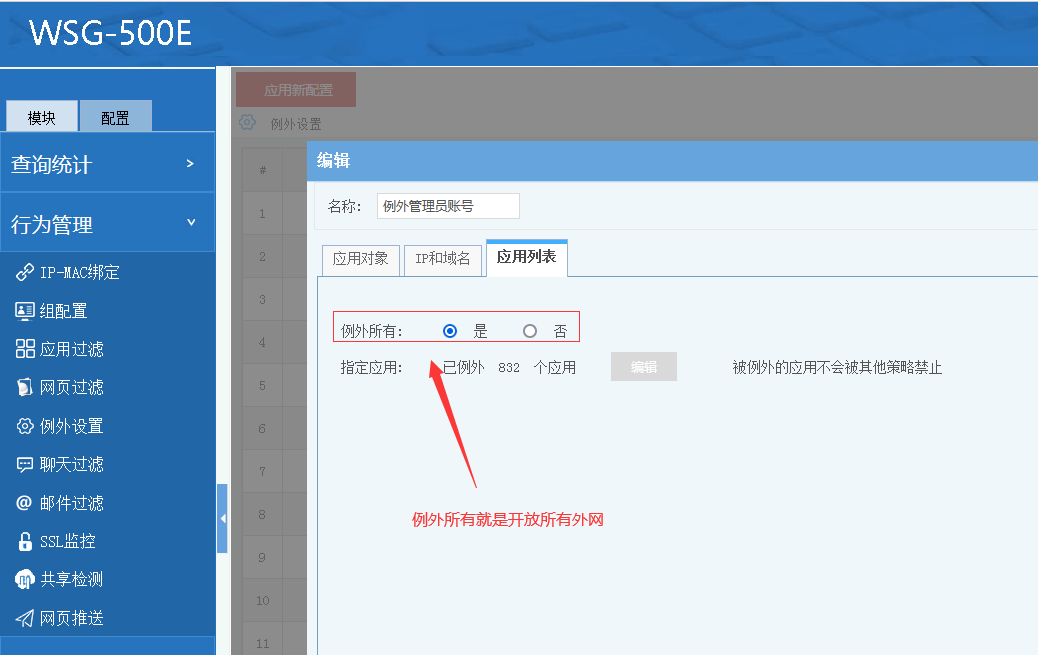Switch to the 模块 sidebar tab
The width and height of the screenshot is (1038, 655).
pos(42,117)
